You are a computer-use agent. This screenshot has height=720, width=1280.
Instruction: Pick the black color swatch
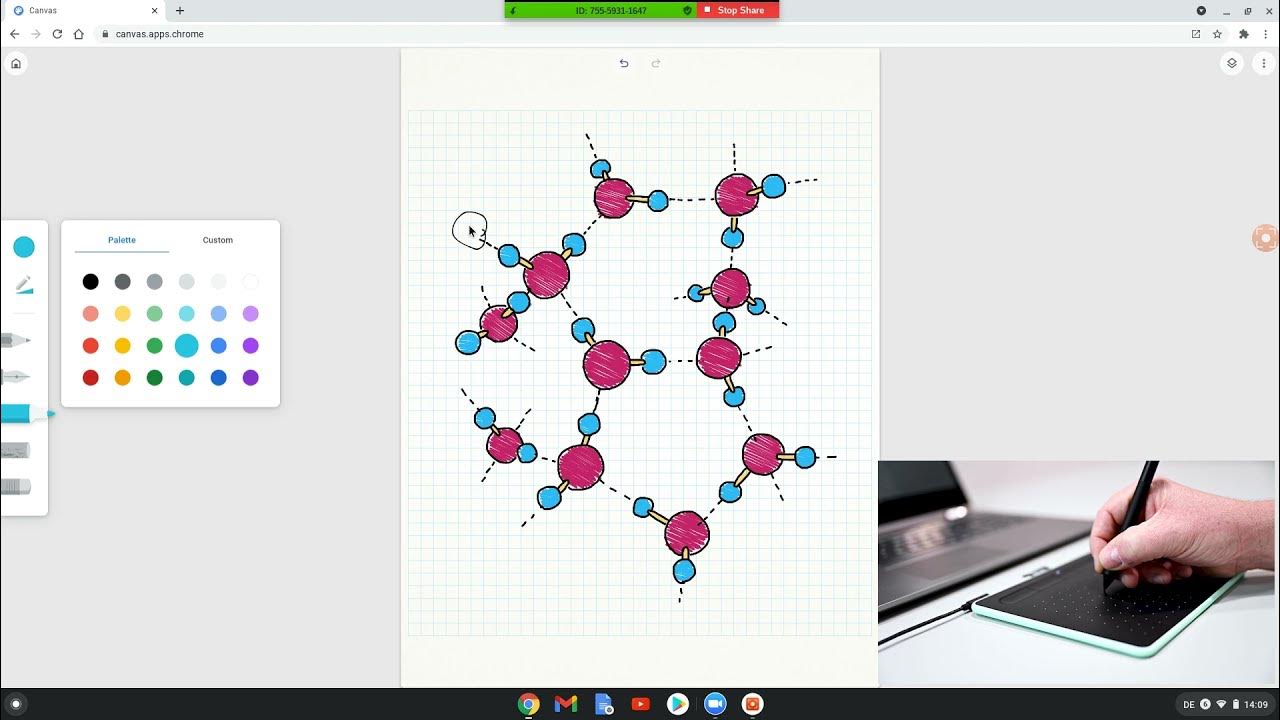(x=91, y=282)
